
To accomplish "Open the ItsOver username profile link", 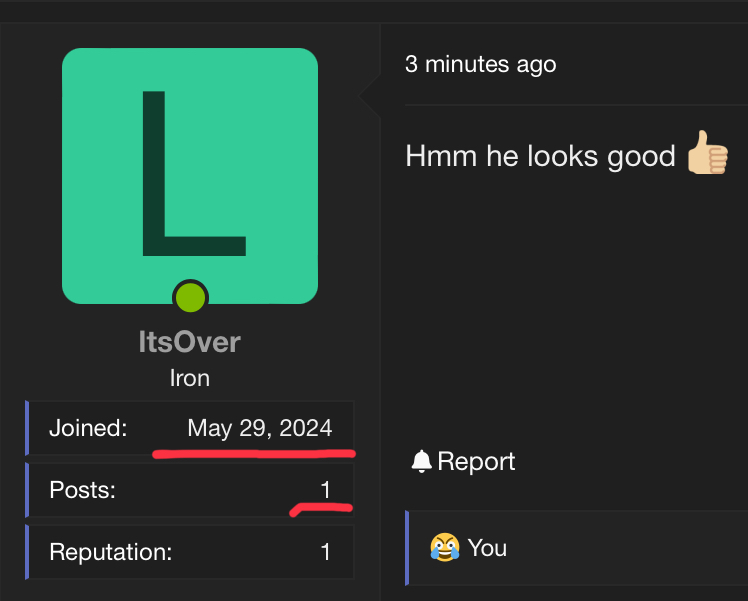I will point(190,342).
